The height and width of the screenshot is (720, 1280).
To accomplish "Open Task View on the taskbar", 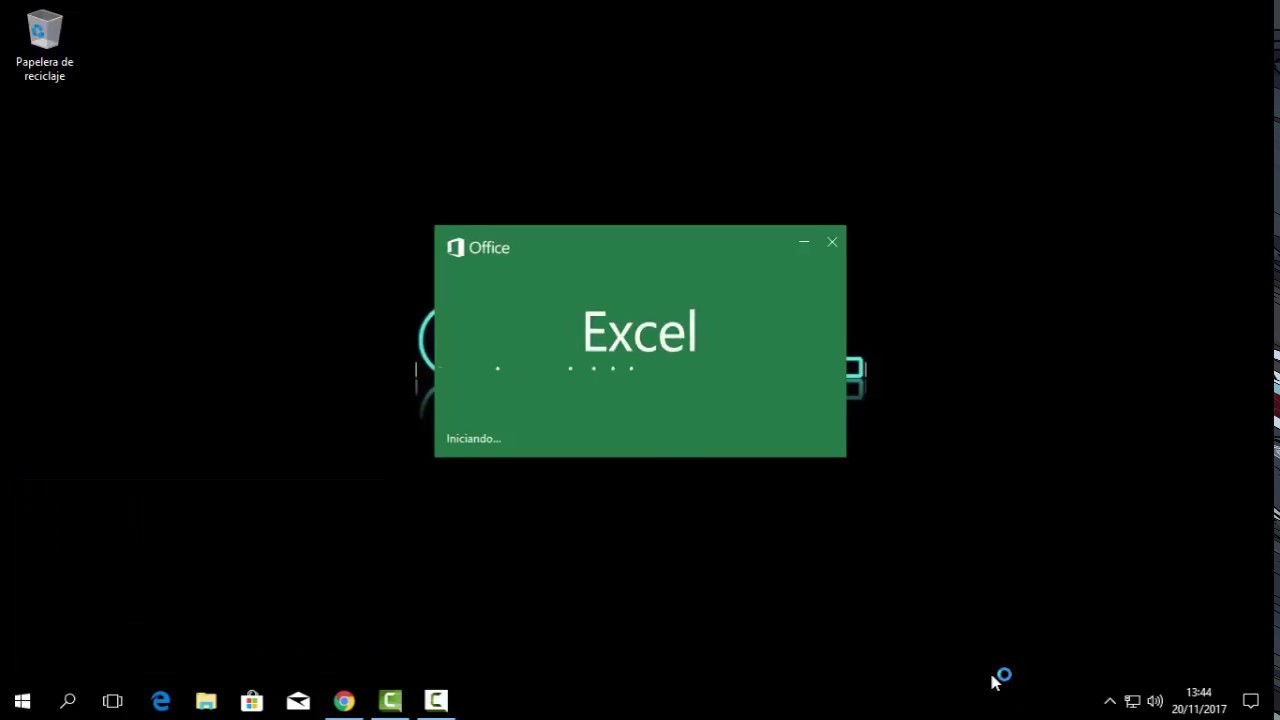I will [x=113, y=701].
